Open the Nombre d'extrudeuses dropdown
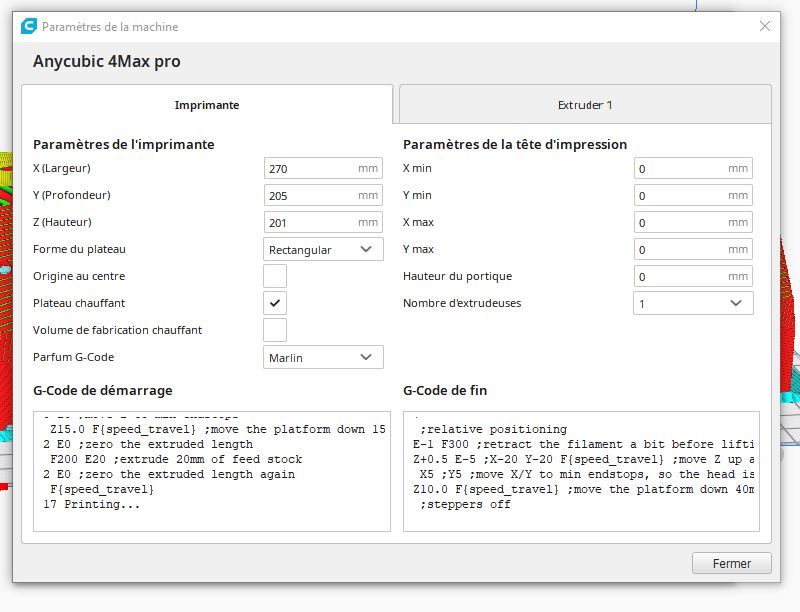The image size is (800, 612). 692,303
